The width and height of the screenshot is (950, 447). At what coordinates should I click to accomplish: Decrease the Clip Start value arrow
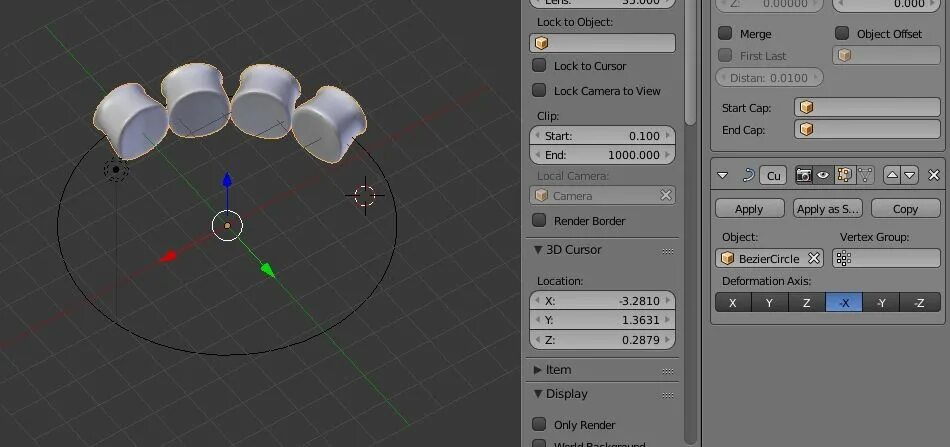click(x=537, y=136)
